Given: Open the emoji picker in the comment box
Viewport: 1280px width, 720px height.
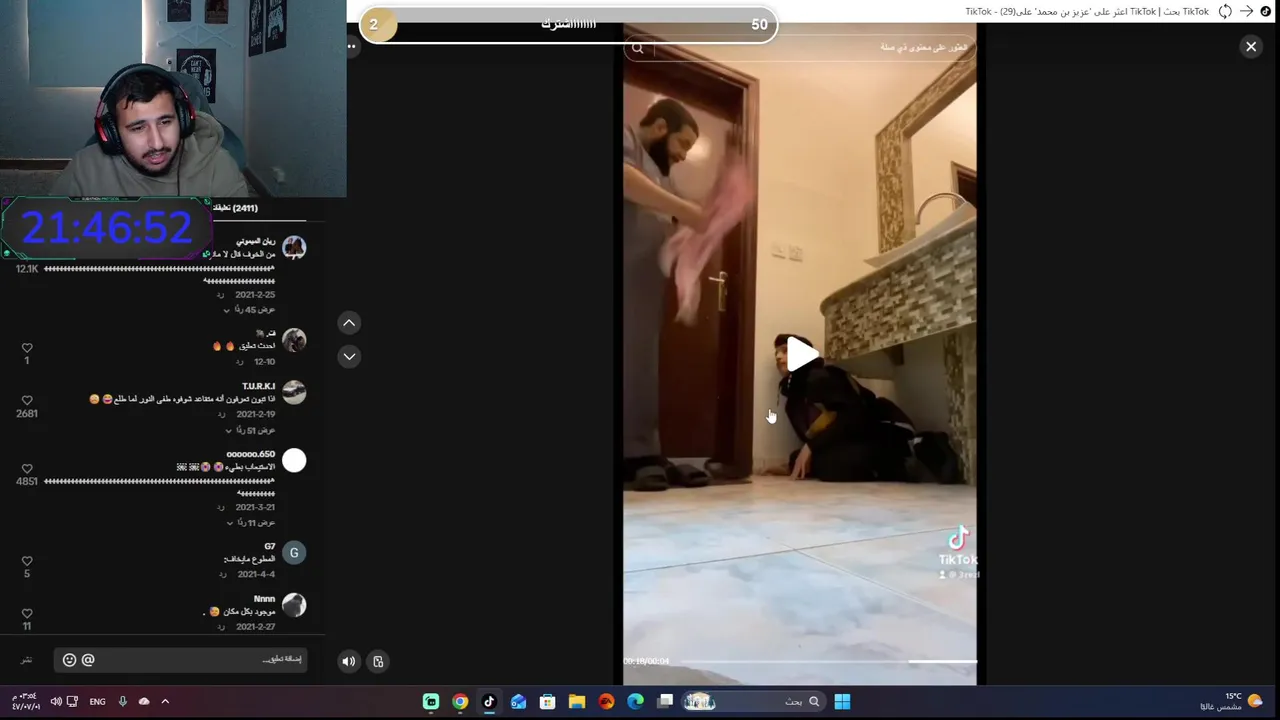Looking at the screenshot, I should 69,659.
